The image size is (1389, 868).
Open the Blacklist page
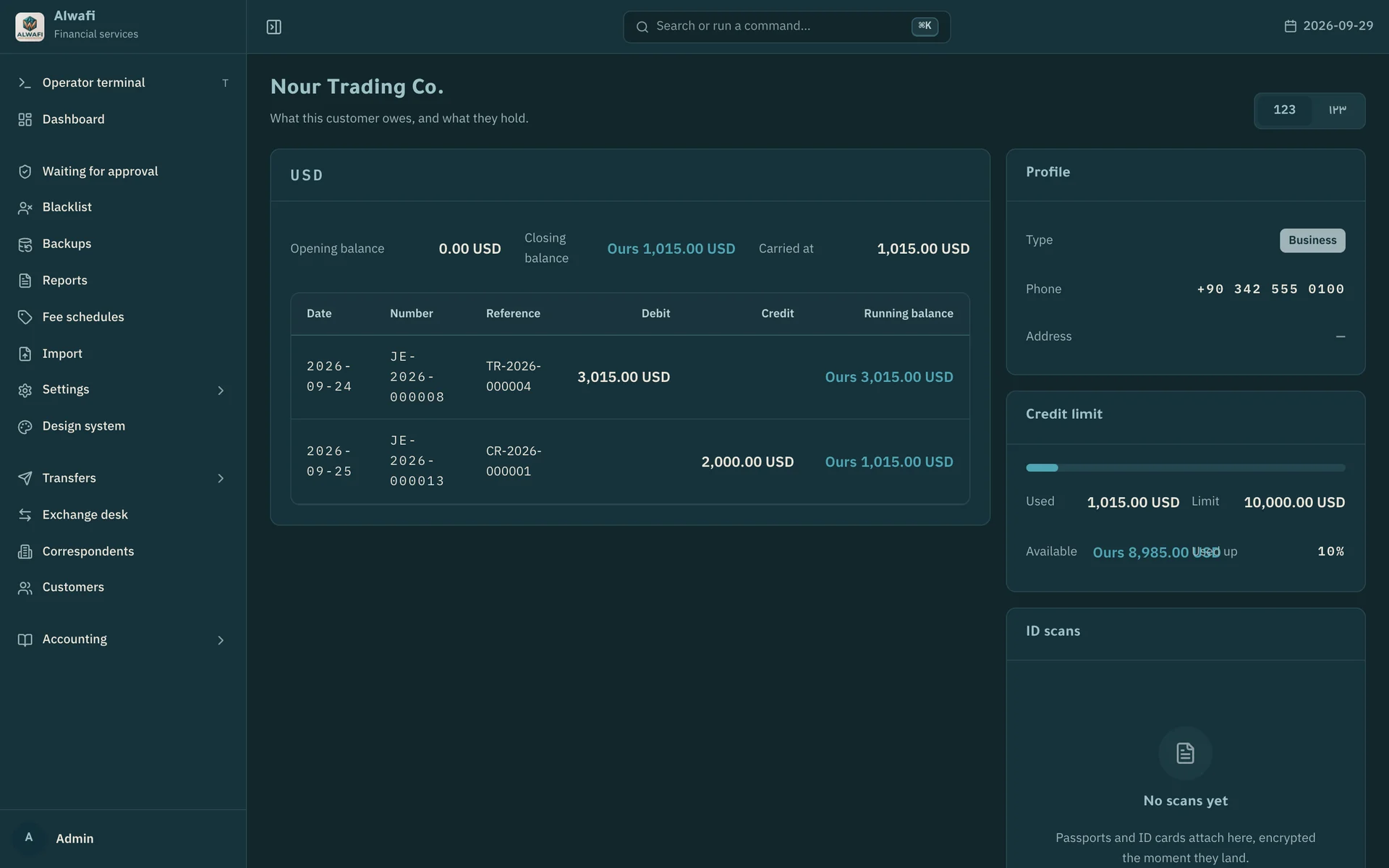[123, 208]
